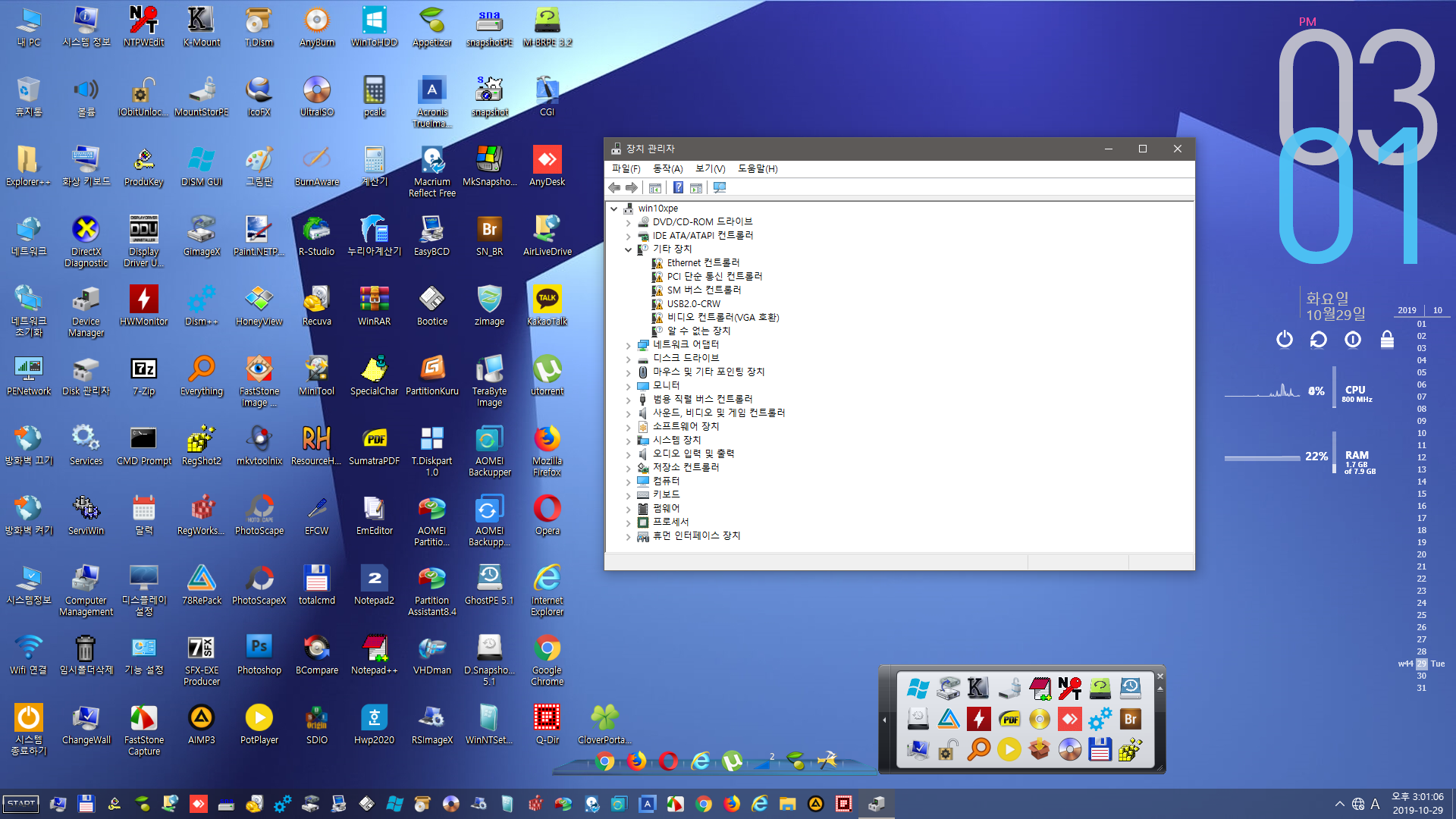The height and width of the screenshot is (819, 1456).
Task: Open the NTPWEdit desktop icon
Action: click(143, 27)
